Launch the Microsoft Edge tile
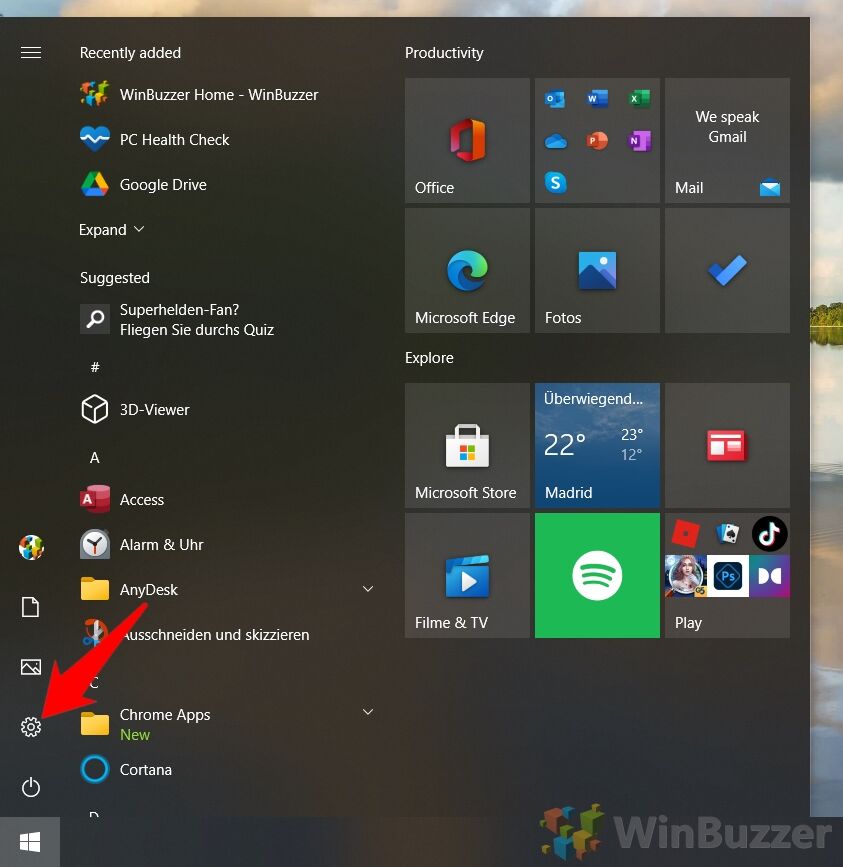The image size is (843, 867). coord(467,270)
